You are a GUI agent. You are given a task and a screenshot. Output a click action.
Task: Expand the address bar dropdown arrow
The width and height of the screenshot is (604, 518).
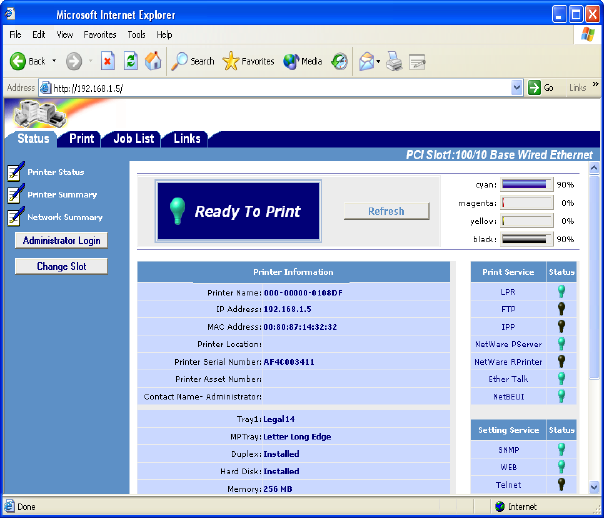coord(517,88)
